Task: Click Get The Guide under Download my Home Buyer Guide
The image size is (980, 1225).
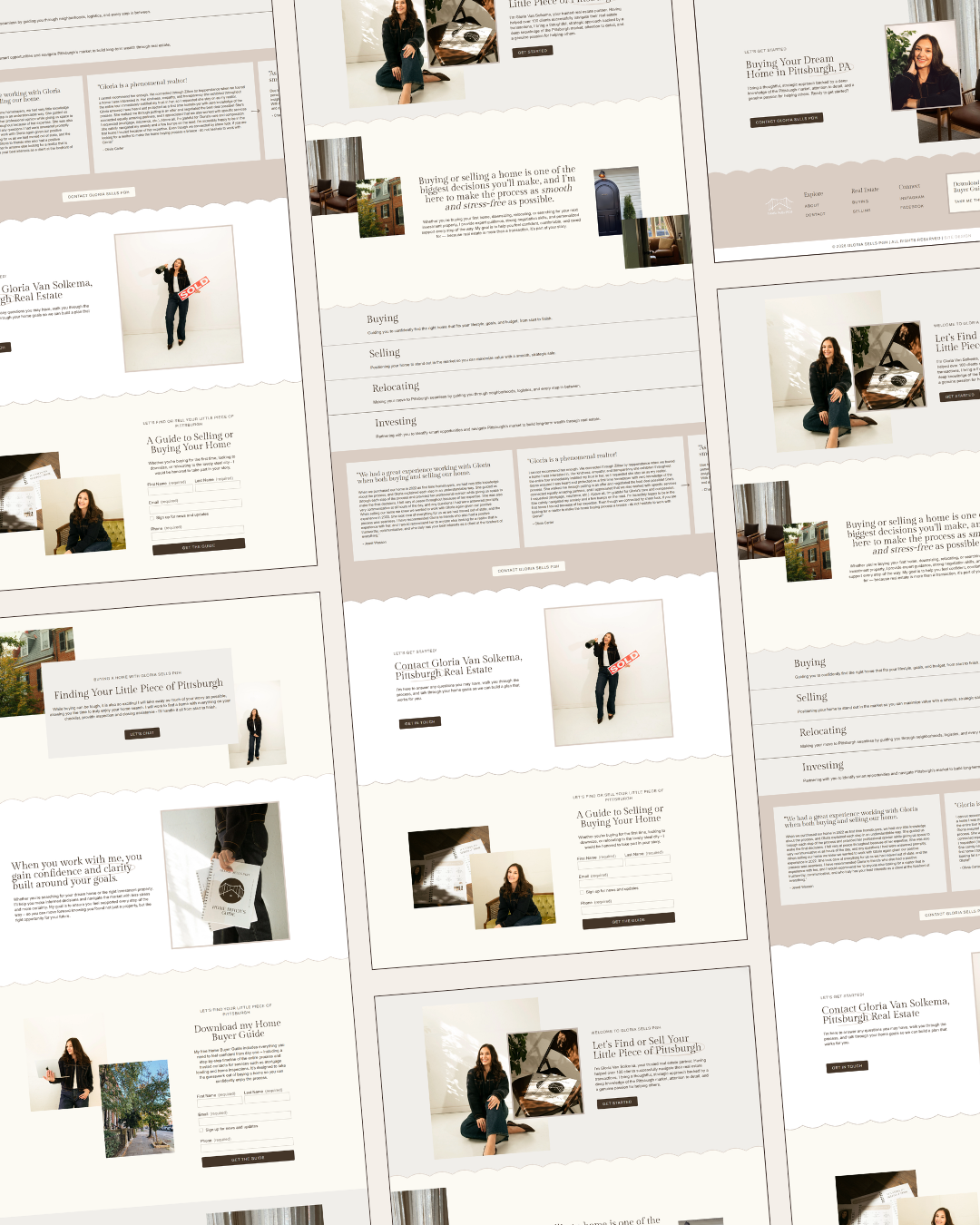Action: [x=248, y=1158]
